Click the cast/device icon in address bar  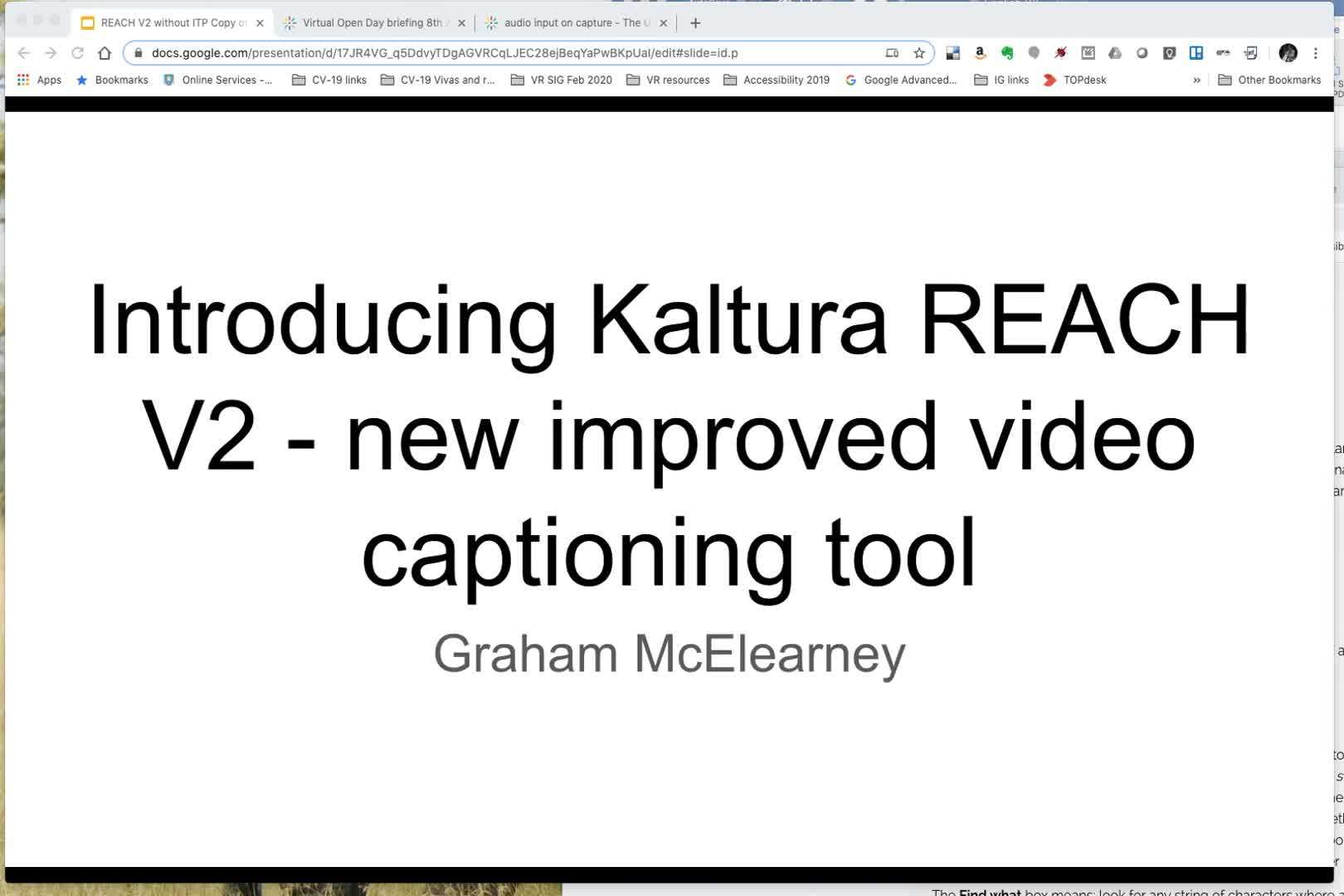(x=892, y=53)
